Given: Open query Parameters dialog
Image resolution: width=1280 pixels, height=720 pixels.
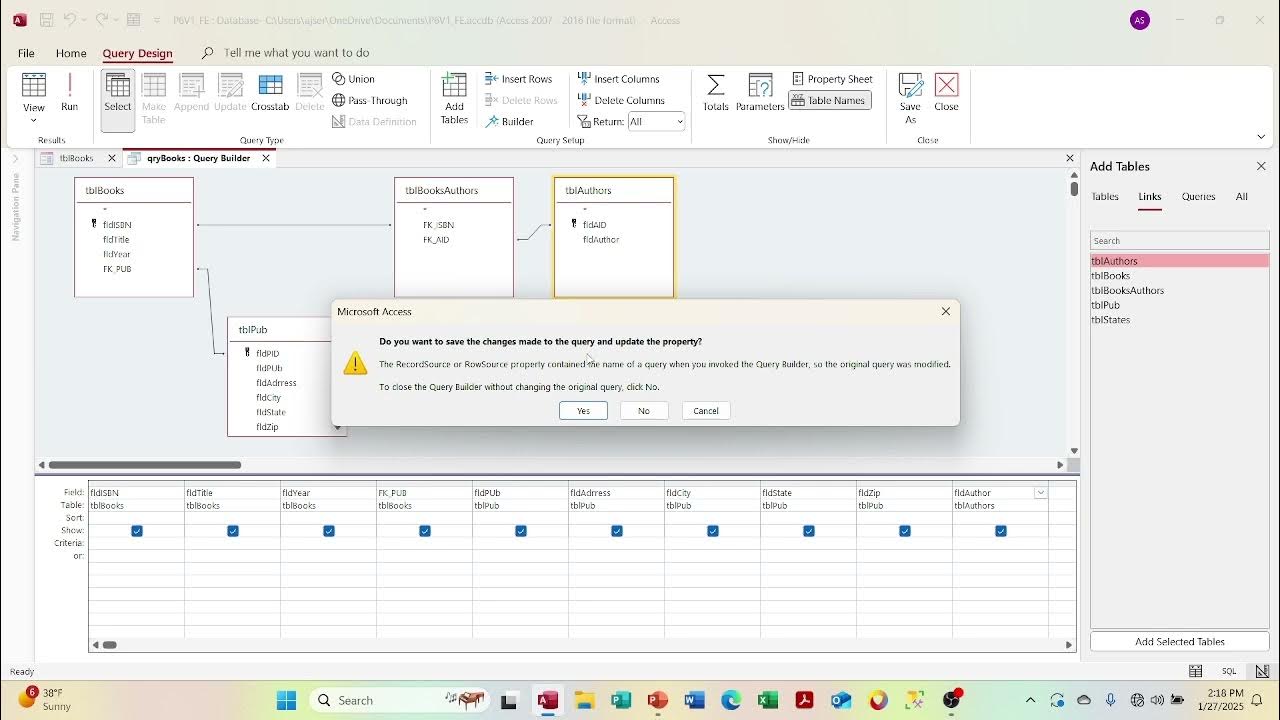Looking at the screenshot, I should pyautogui.click(x=760, y=92).
